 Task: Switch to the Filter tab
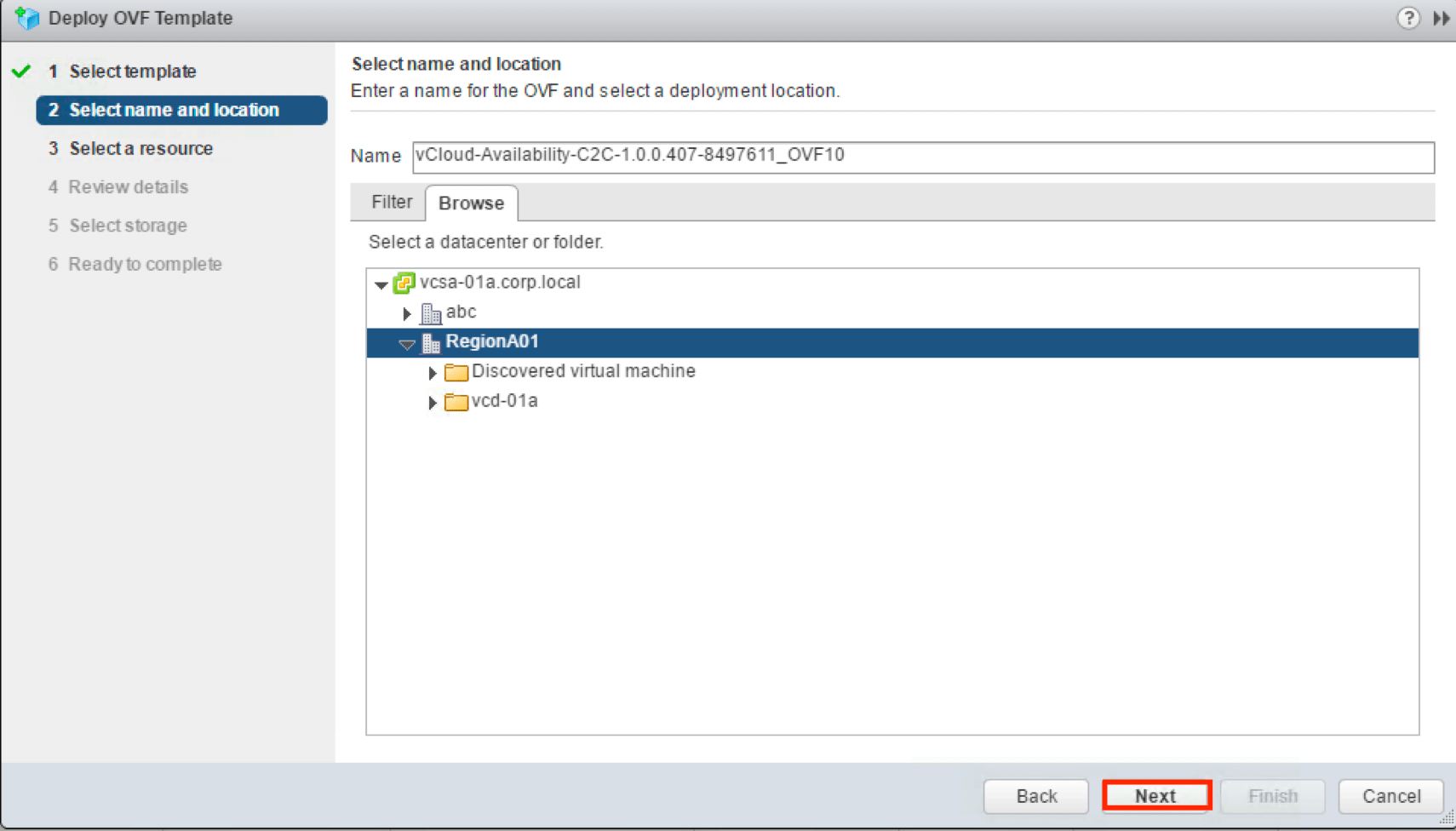391,203
